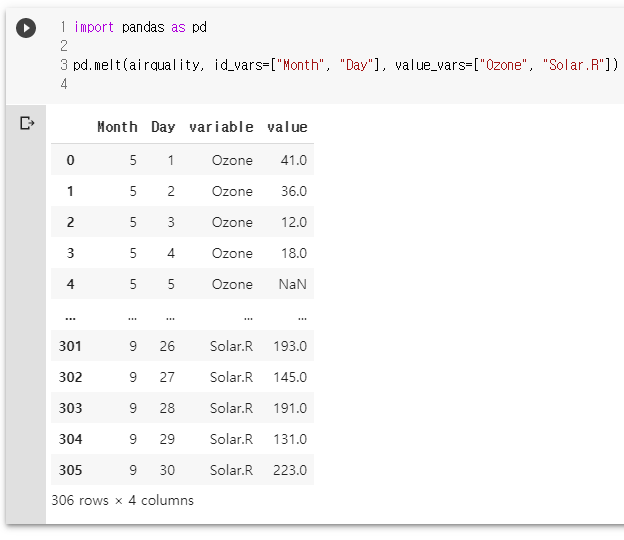The width and height of the screenshot is (624, 540).
Task: Select row index 305 in the output
Action: [x=70, y=470]
